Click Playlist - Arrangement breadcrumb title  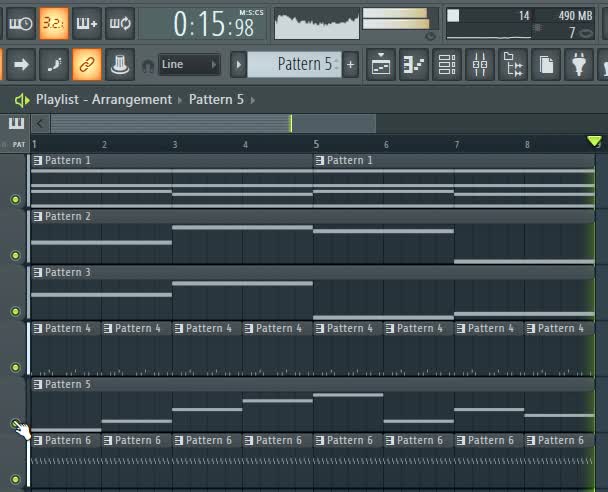[104, 100]
